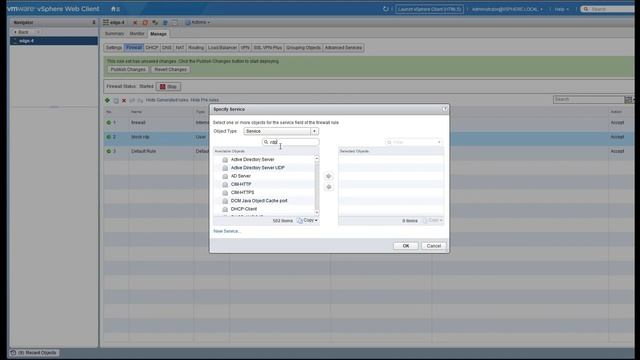The width and height of the screenshot is (640, 360).
Task: Open the NAT sub-tab
Action: coord(180,48)
